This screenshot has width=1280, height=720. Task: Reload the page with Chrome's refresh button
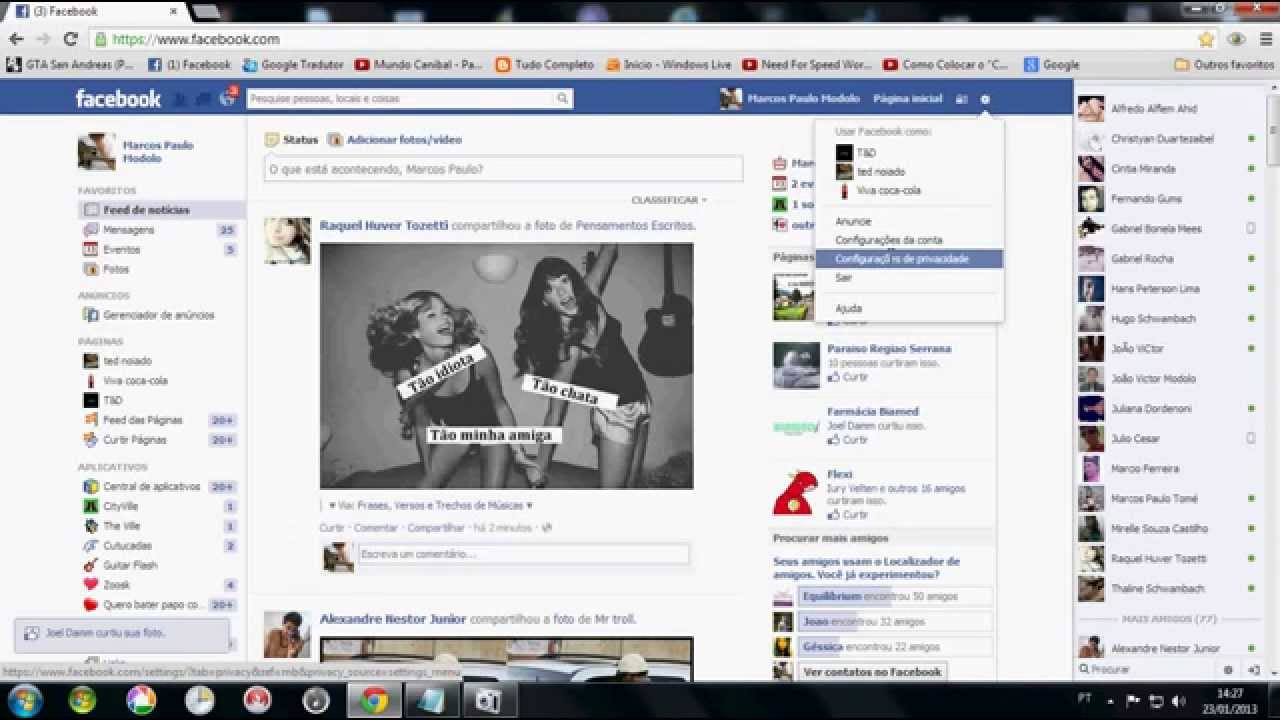coord(70,39)
